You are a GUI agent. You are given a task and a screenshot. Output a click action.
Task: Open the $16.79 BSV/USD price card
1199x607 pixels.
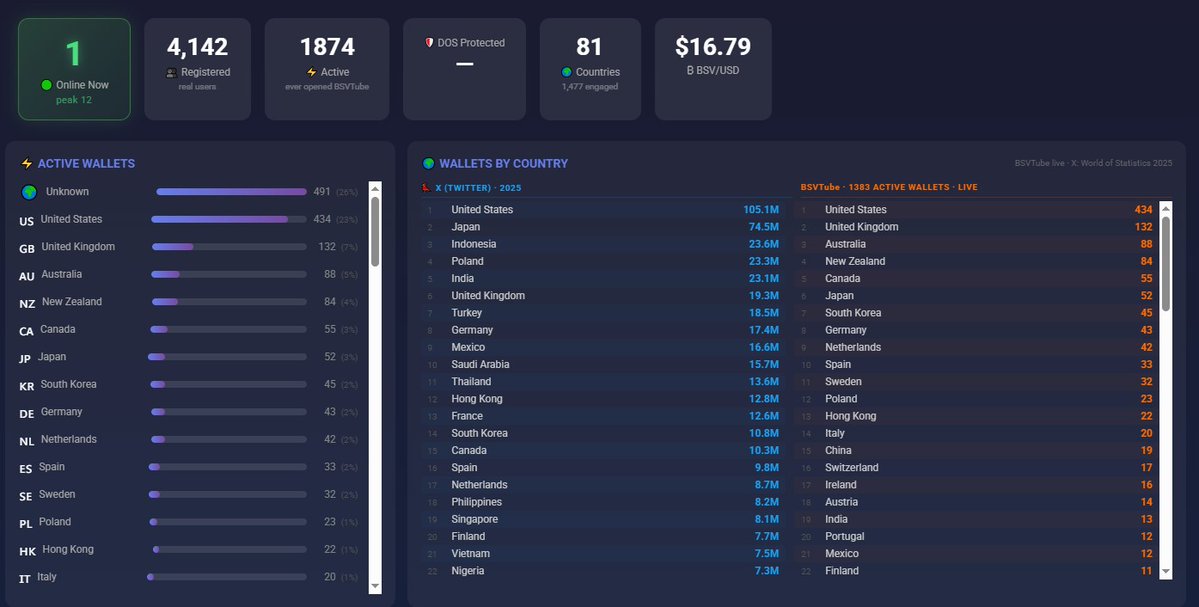(713, 69)
